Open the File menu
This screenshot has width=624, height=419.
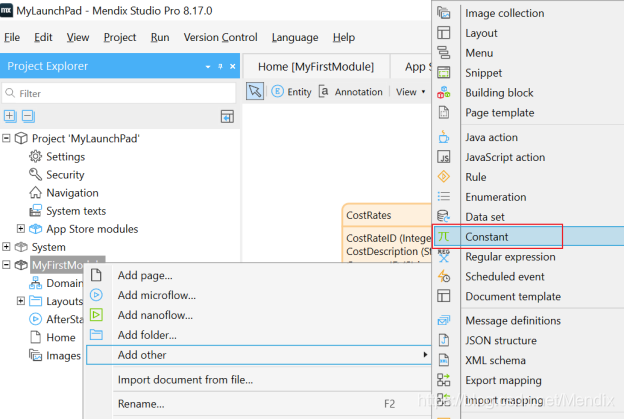[x=12, y=37]
